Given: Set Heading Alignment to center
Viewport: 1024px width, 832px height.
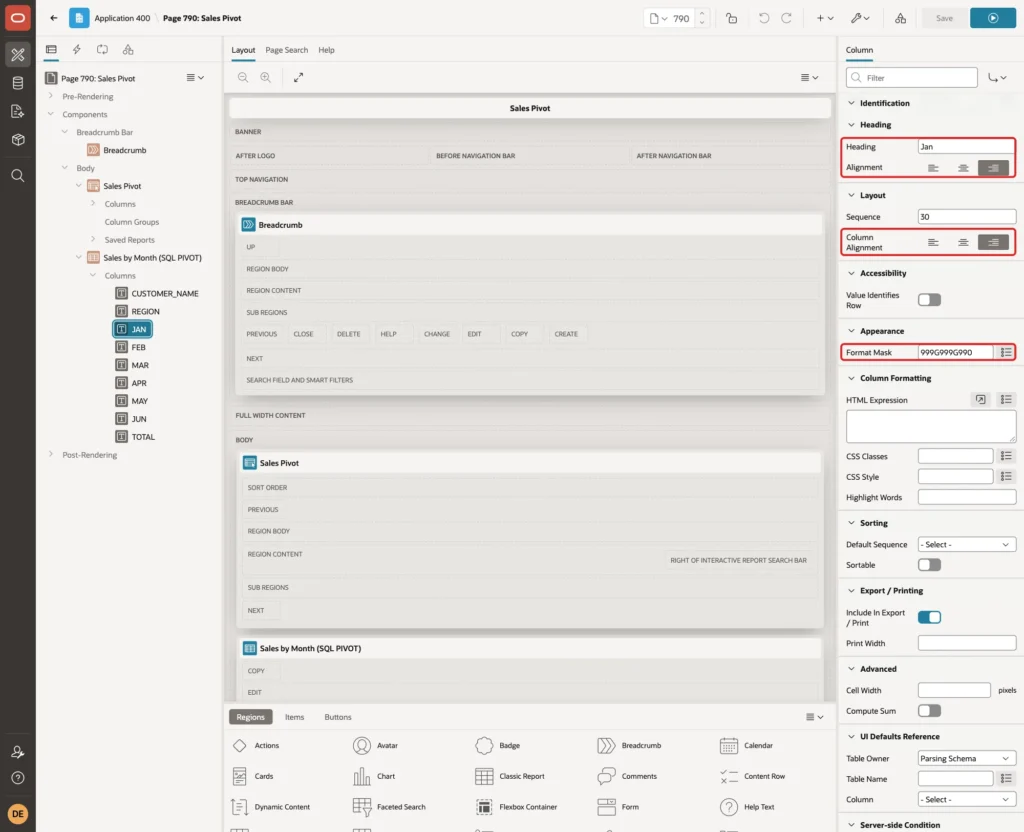Looking at the screenshot, I should [963, 168].
